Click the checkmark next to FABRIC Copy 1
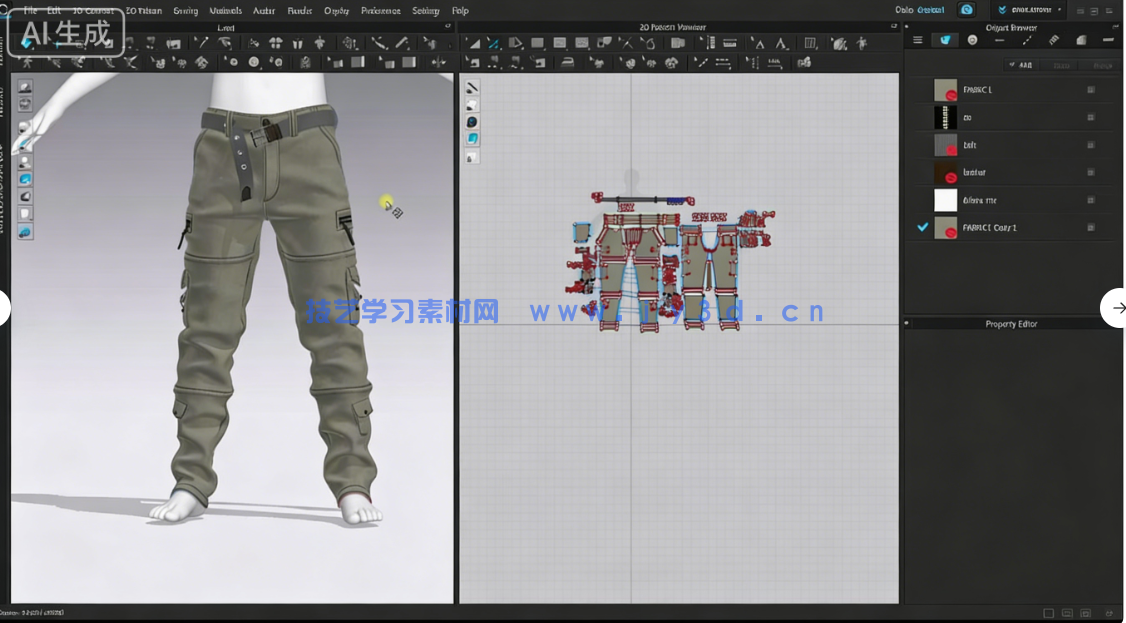1126x623 pixels. [x=922, y=227]
